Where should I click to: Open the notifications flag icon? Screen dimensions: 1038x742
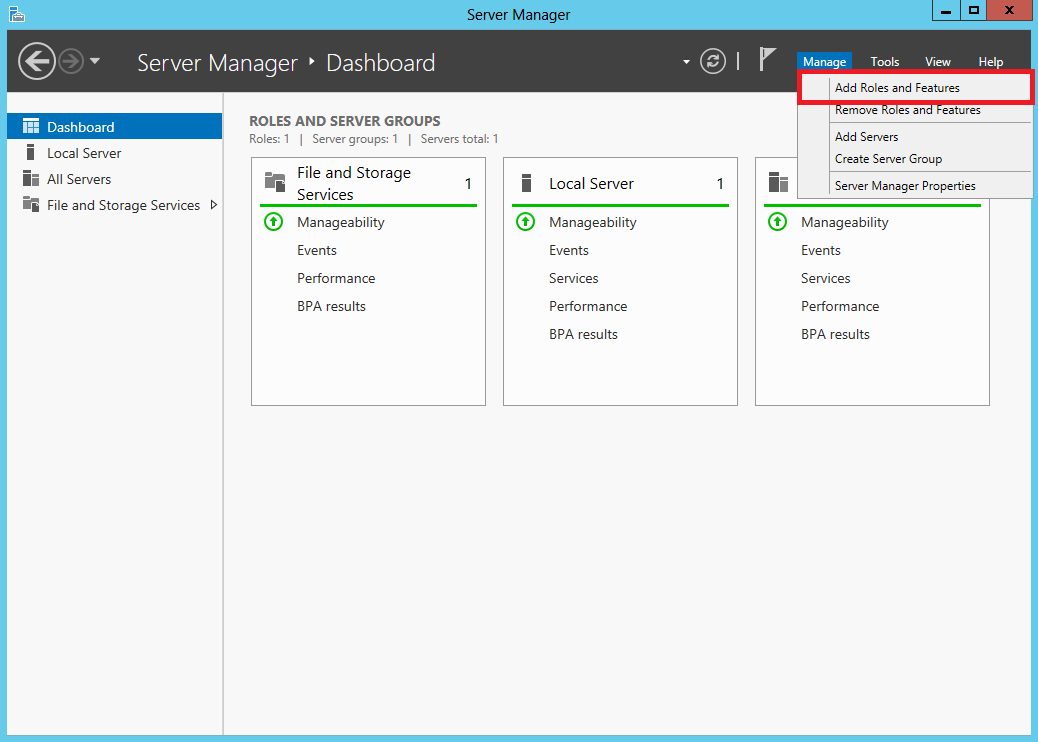767,60
